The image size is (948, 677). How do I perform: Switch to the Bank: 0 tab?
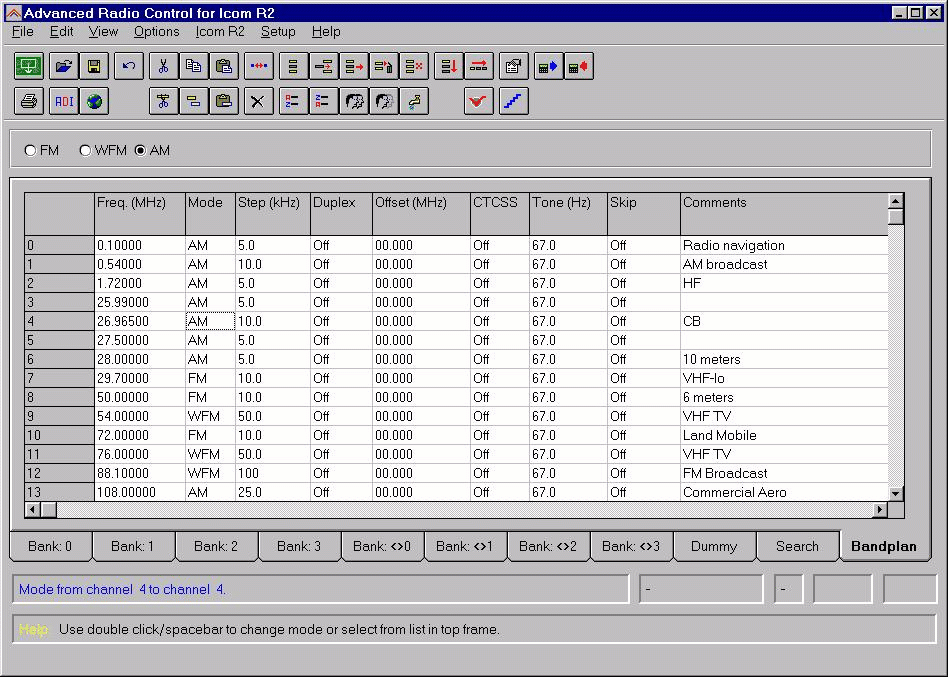(50, 546)
